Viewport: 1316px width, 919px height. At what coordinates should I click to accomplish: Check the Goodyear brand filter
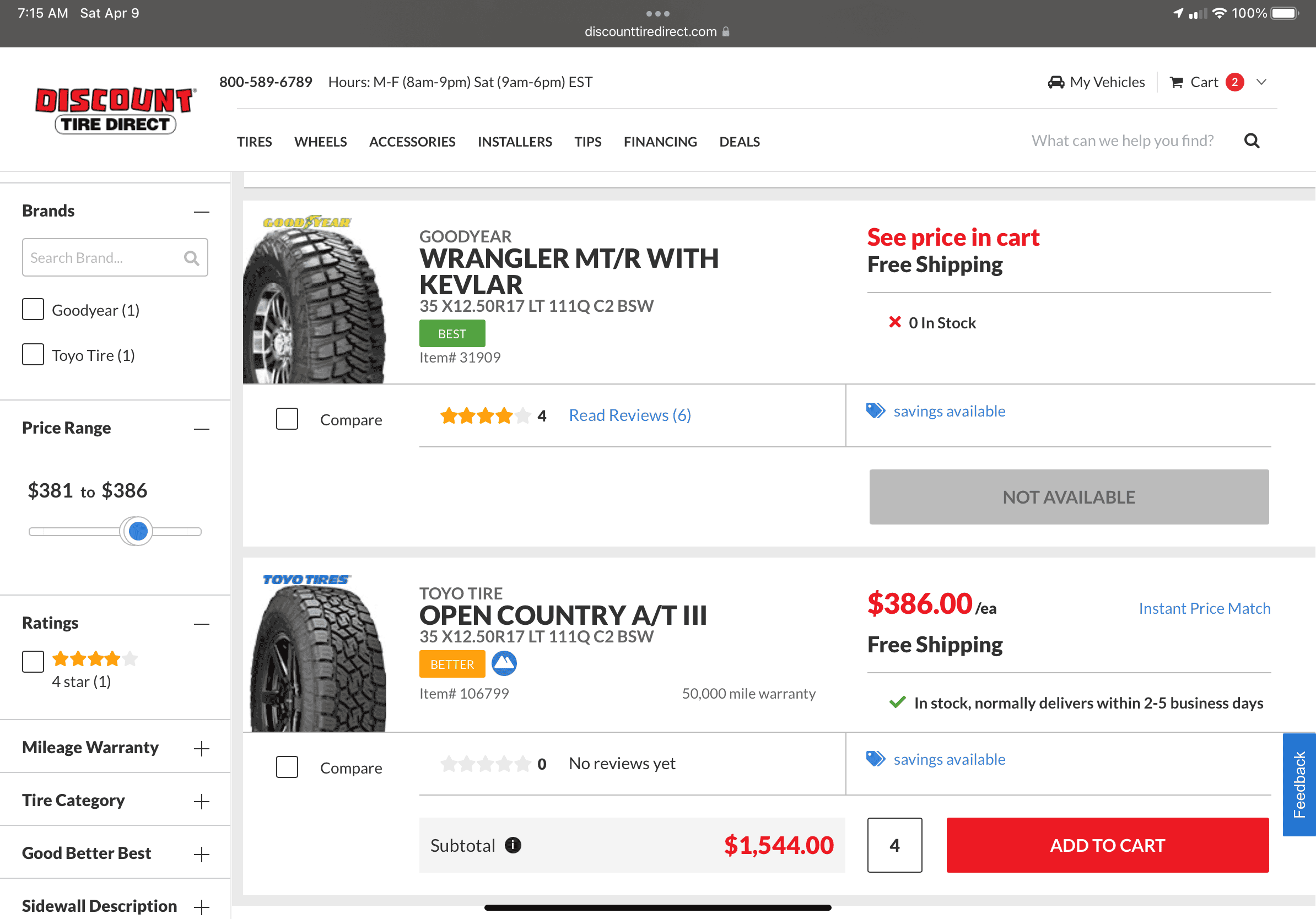[x=33, y=310]
